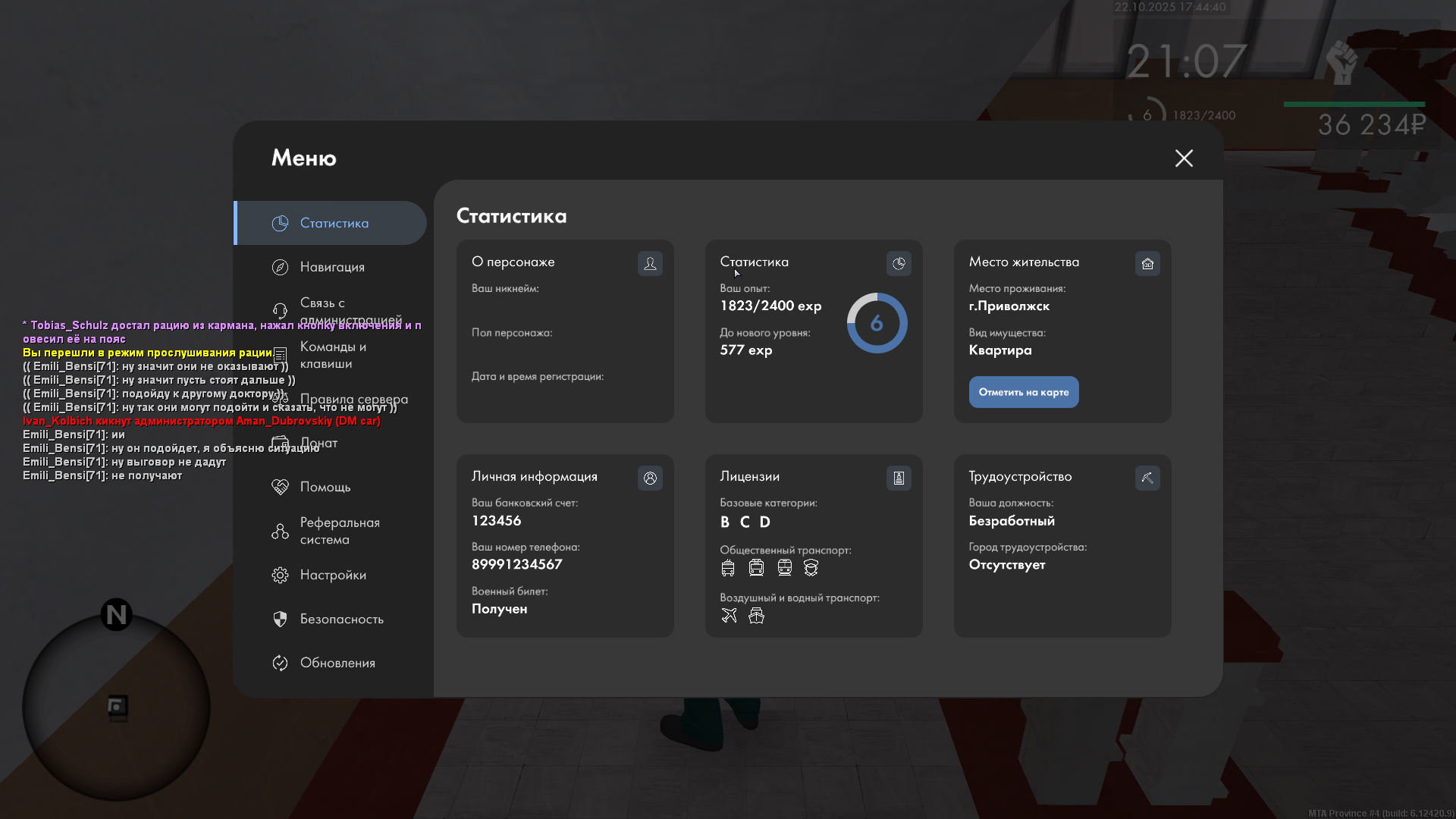Click the airplane license icon
Image resolution: width=1456 pixels, height=819 pixels.
click(729, 616)
